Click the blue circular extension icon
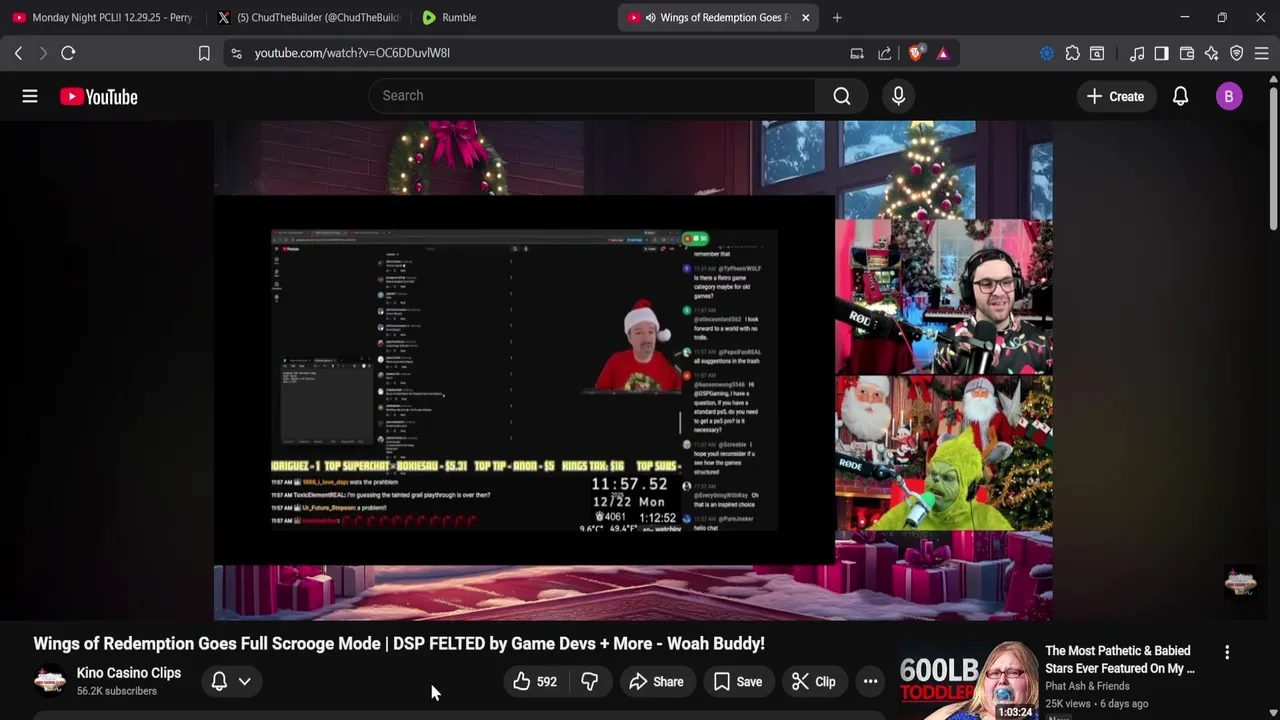Viewport: 1280px width, 720px height. (1047, 53)
